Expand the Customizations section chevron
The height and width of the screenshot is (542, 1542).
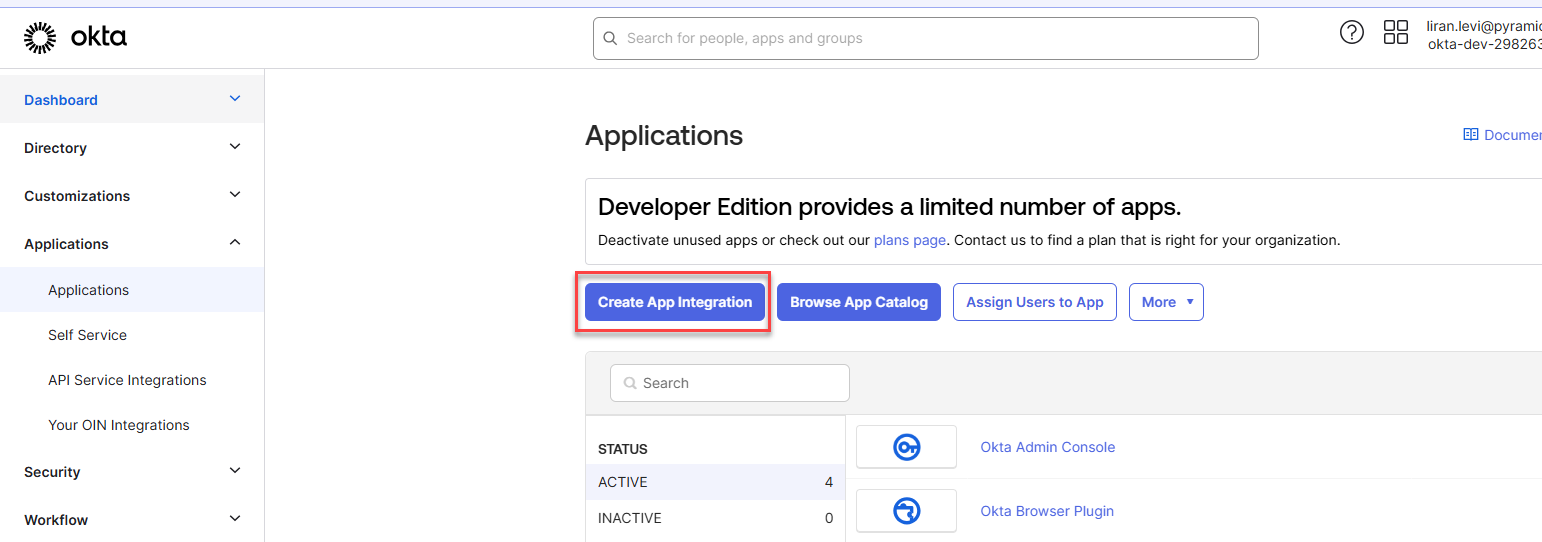click(235, 195)
